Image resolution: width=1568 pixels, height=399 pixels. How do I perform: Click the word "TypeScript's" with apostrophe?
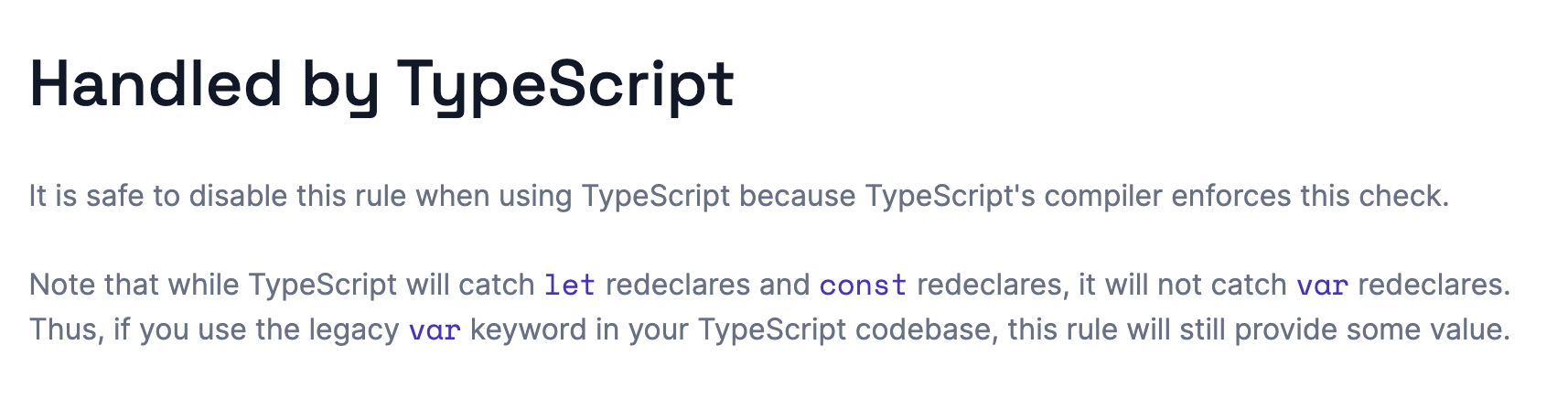[x=950, y=197]
